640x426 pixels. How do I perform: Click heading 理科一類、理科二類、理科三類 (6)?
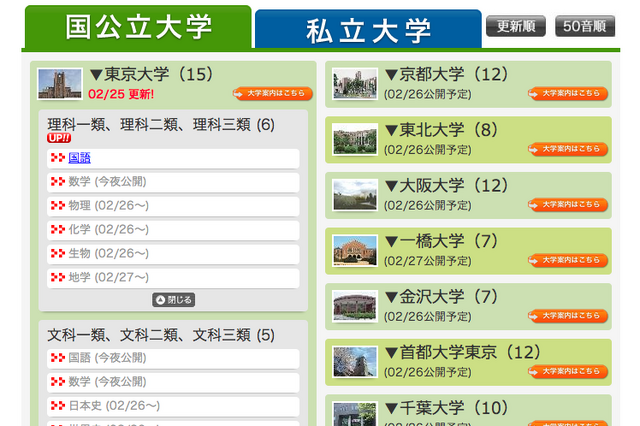pyautogui.click(x=161, y=125)
